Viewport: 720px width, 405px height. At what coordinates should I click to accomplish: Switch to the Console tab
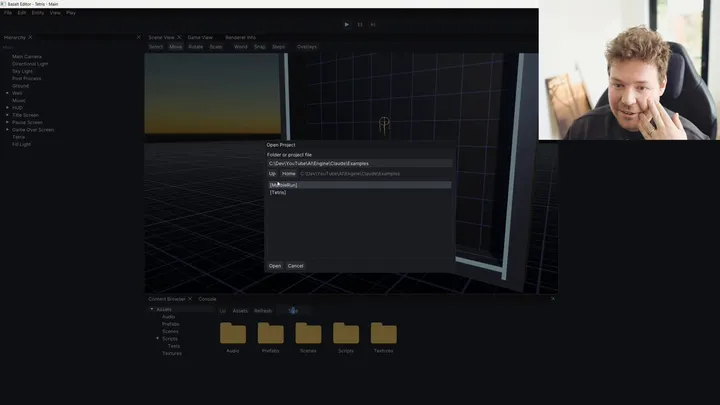208,299
